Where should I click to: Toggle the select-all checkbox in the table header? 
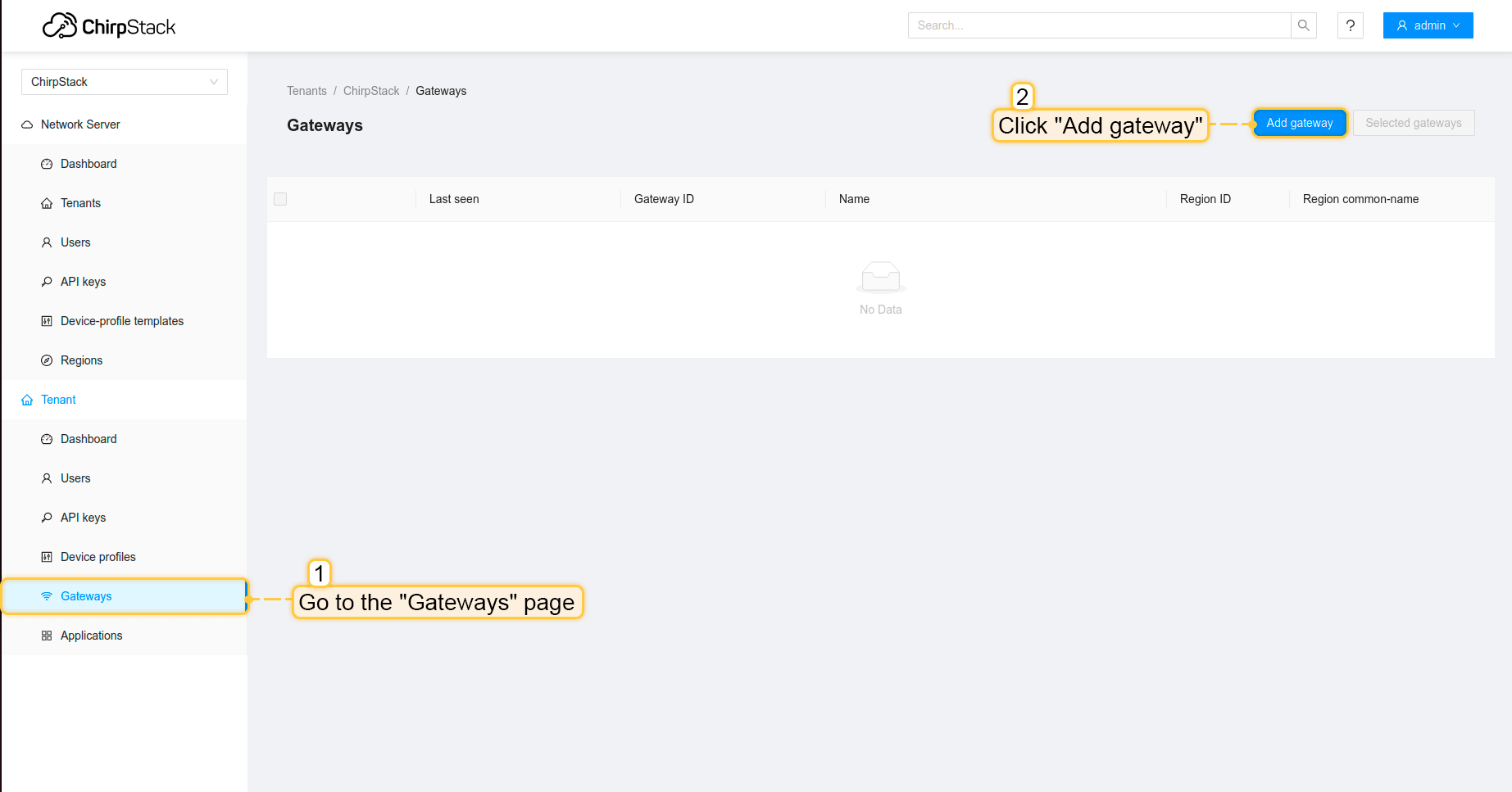(279, 198)
